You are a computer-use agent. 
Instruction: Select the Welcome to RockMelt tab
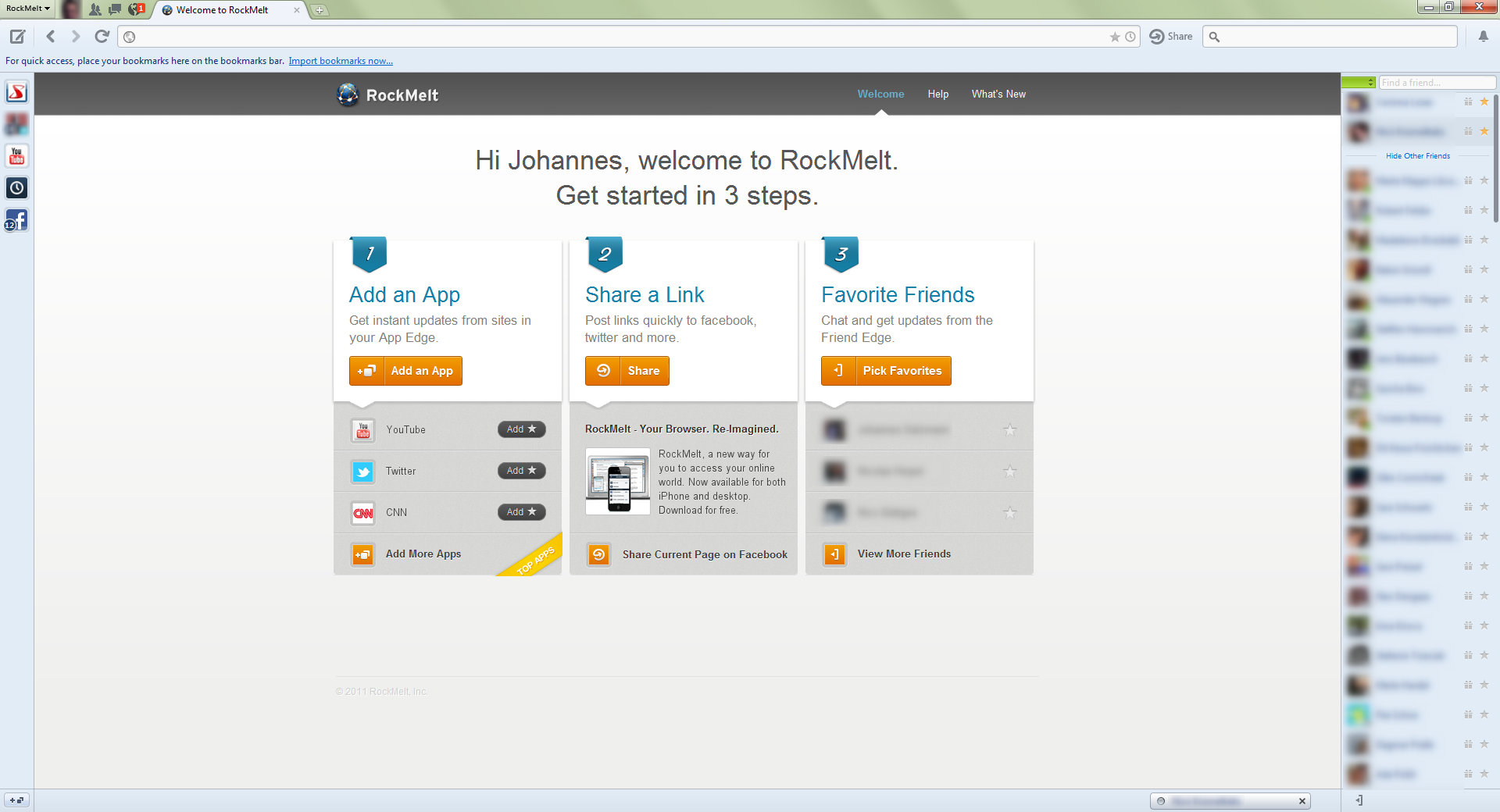coord(223,10)
